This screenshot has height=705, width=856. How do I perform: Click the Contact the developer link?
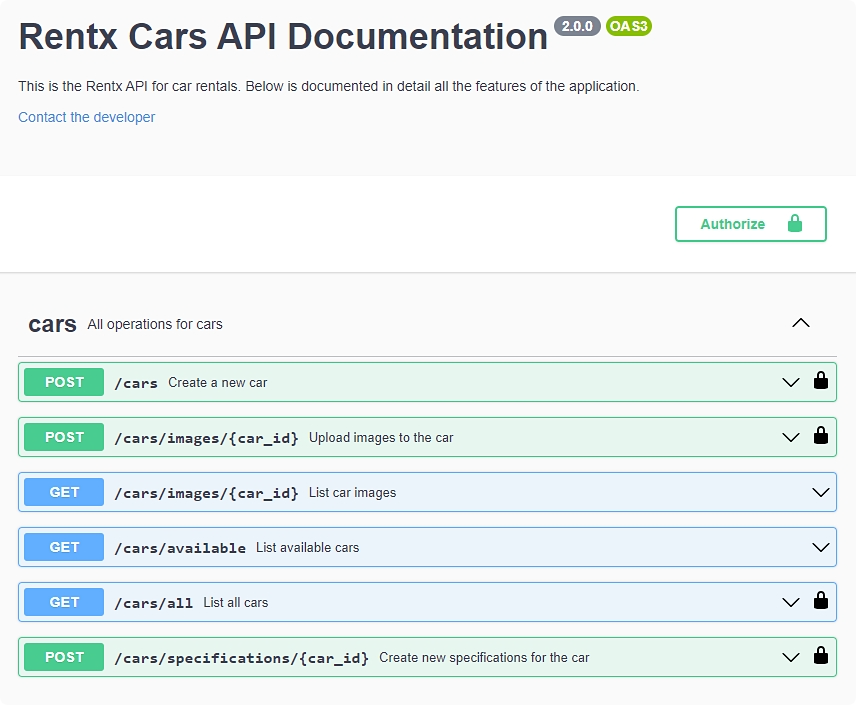pyautogui.click(x=86, y=117)
